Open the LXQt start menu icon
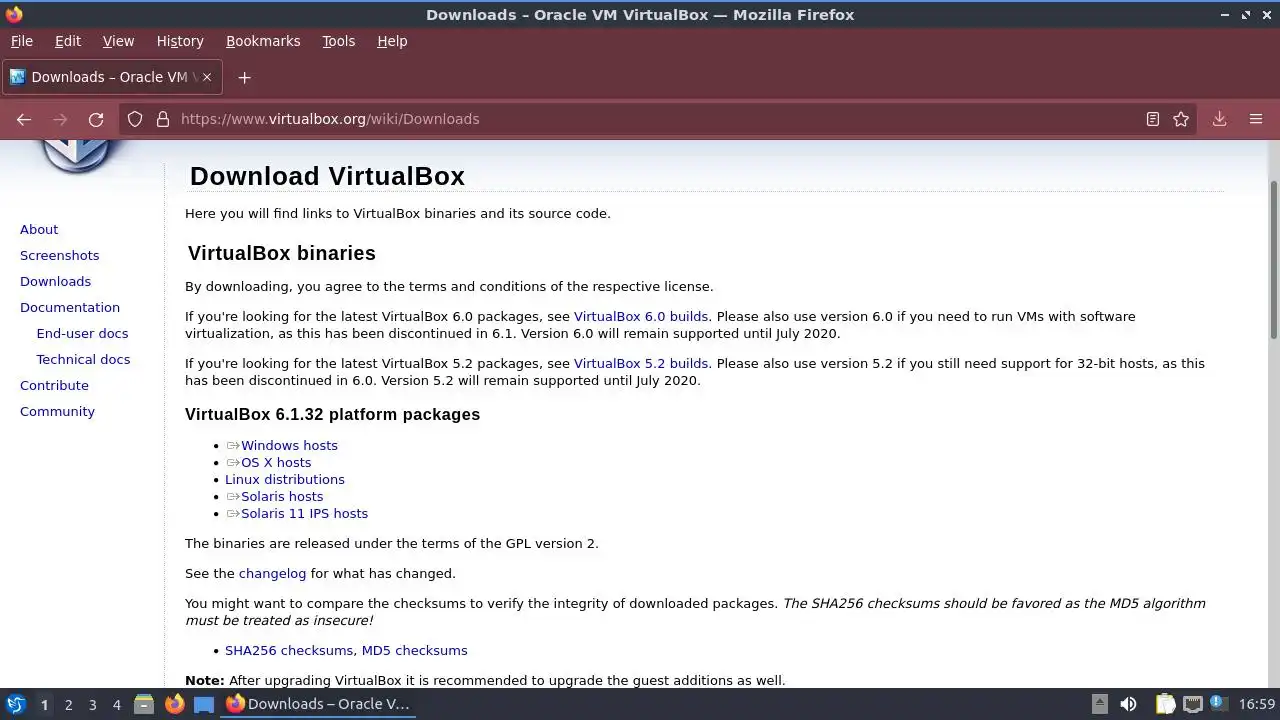The image size is (1280, 720). click(x=15, y=704)
